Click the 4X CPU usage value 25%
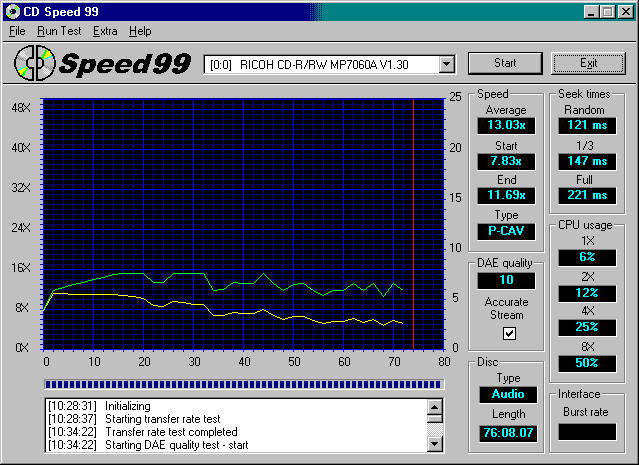639x465 pixels. pyautogui.click(x=587, y=328)
